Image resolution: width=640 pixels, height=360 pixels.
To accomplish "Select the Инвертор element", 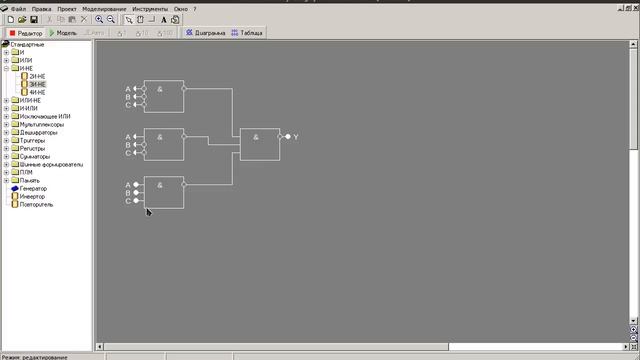I will [x=32, y=197].
